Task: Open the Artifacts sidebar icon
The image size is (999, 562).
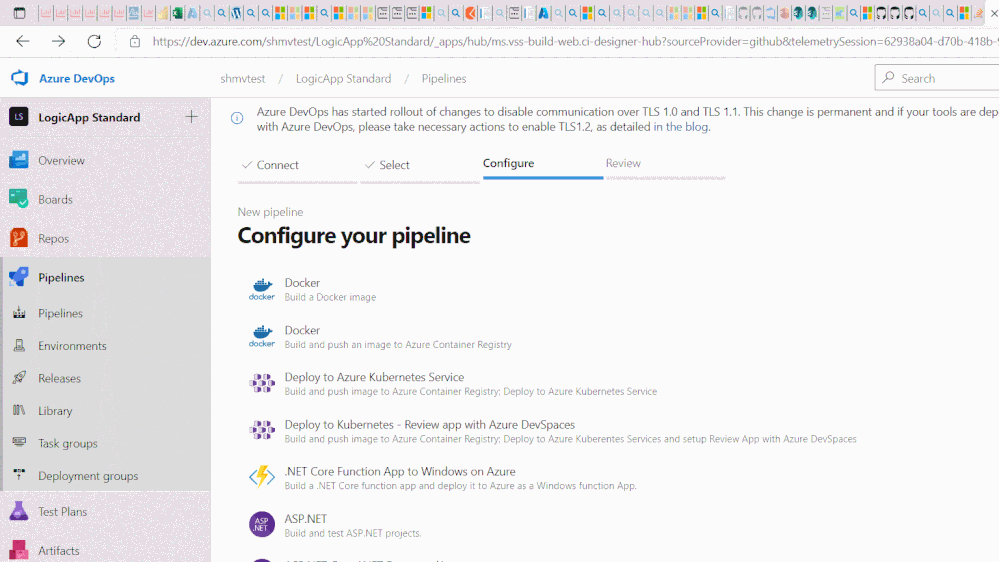Action: click(18, 551)
